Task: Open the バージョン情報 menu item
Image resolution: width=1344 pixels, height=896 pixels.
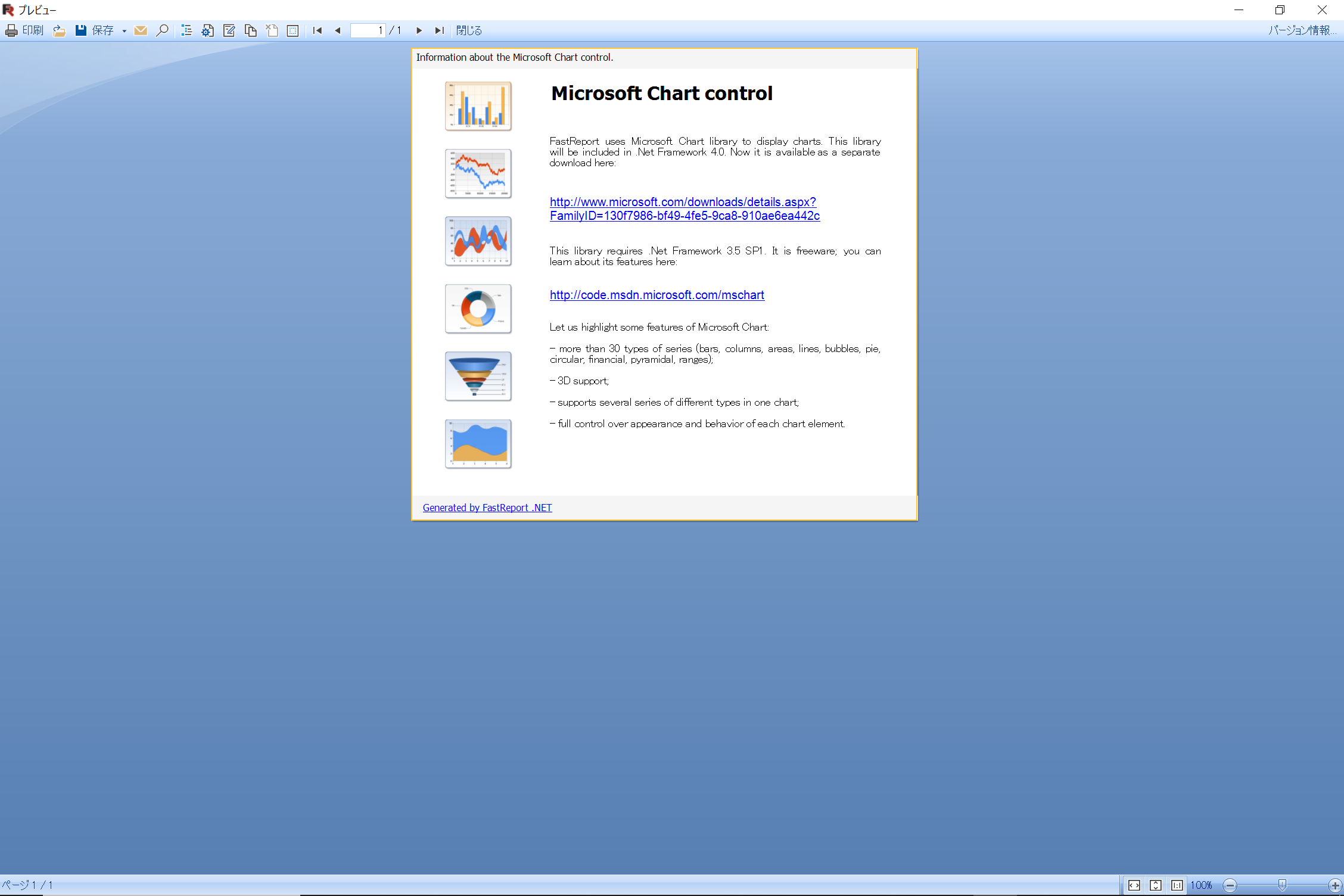Action: [x=1301, y=30]
